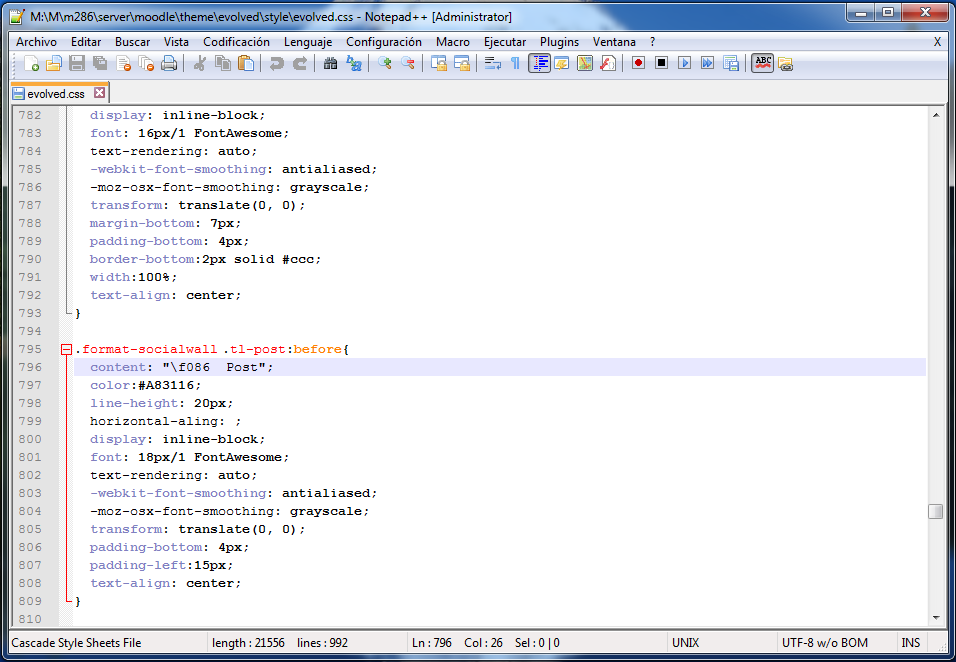Zoom in on the text

(387, 63)
